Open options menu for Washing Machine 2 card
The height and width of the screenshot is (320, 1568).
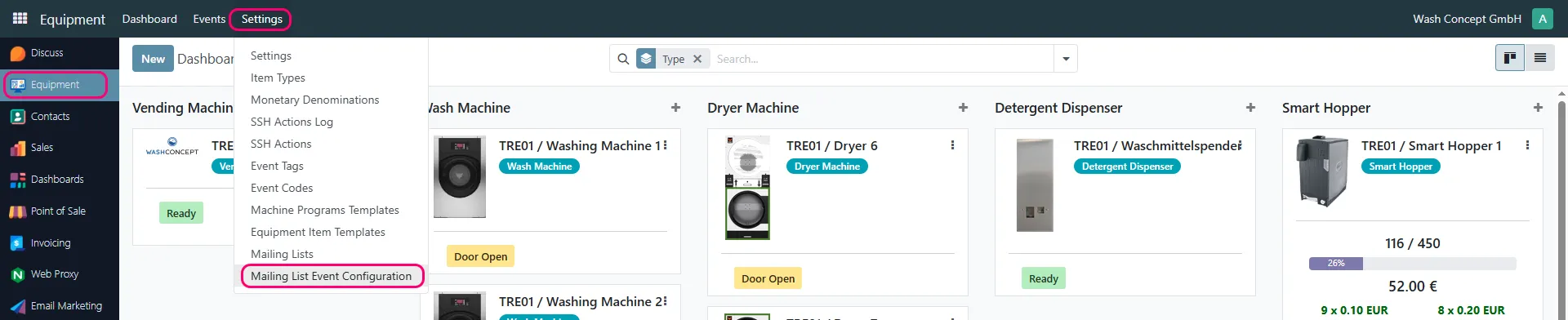666,301
